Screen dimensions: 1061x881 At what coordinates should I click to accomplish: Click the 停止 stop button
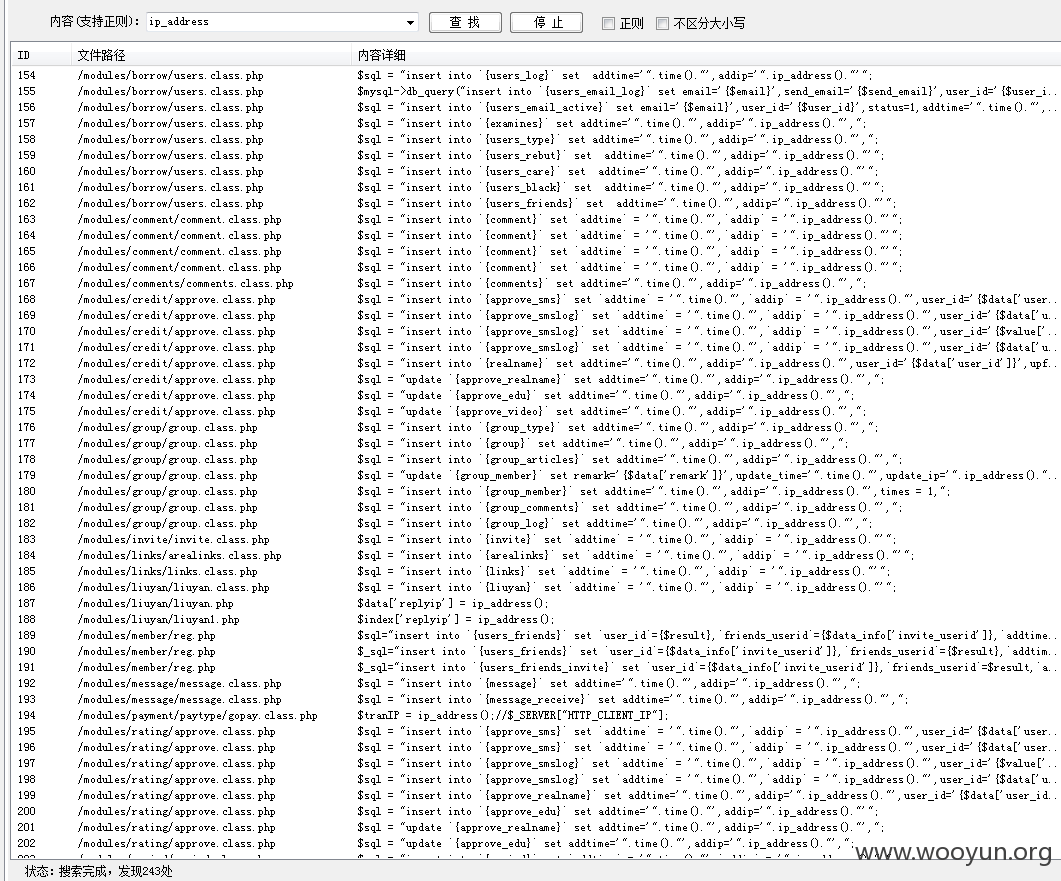547,22
